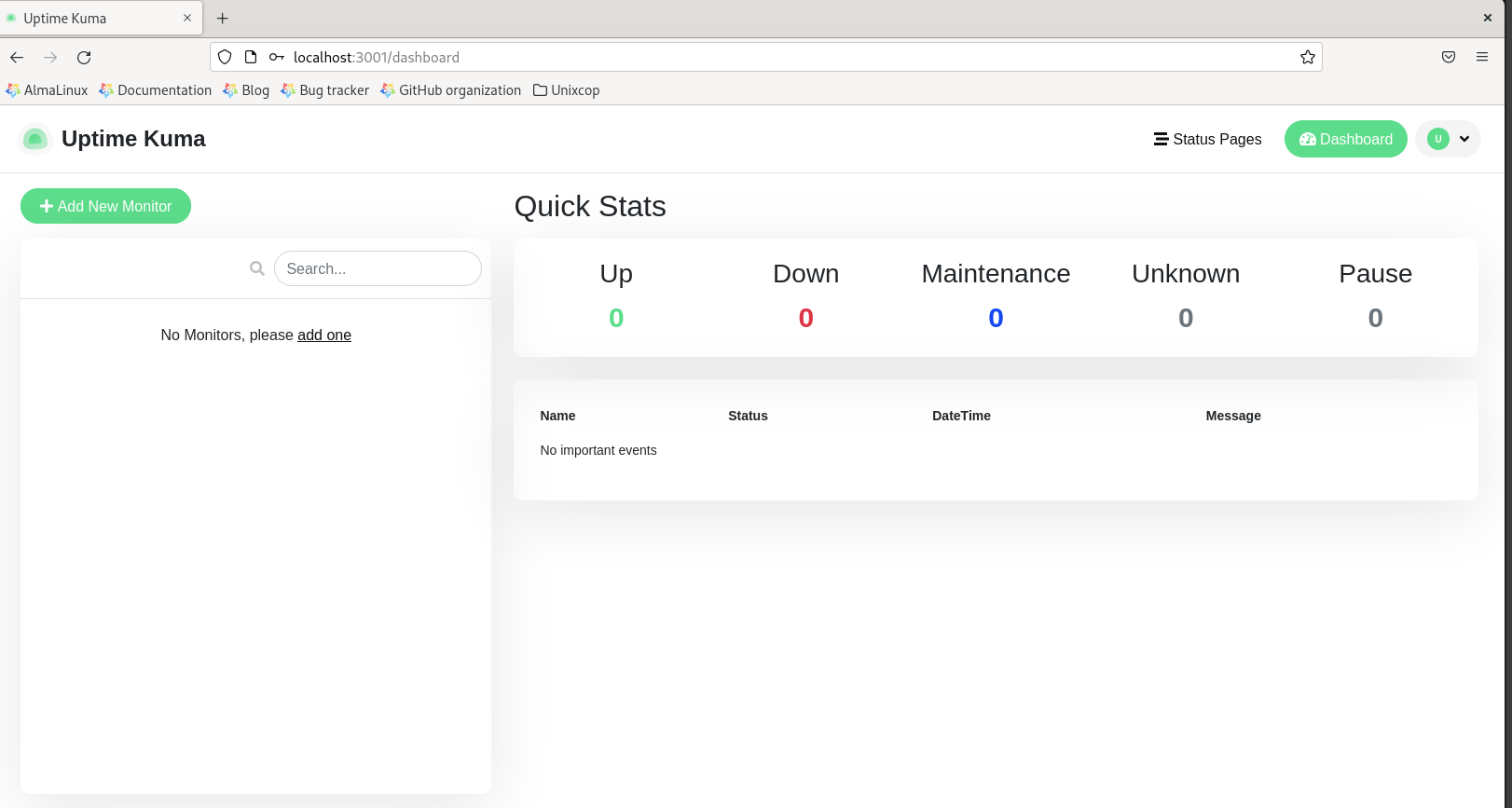
Task: Open the Pocket save icon
Action: pyautogui.click(x=1449, y=57)
